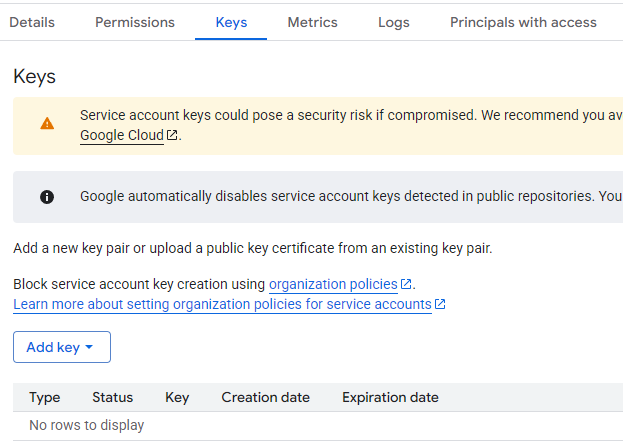Go to the Metrics tab
The image size is (623, 442).
312,22
